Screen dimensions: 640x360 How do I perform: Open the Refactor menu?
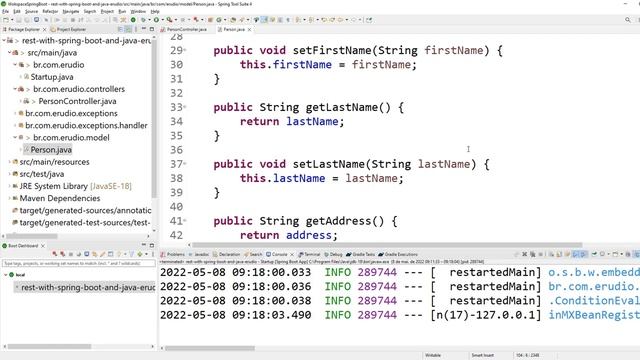pyautogui.click(x=50, y=11)
